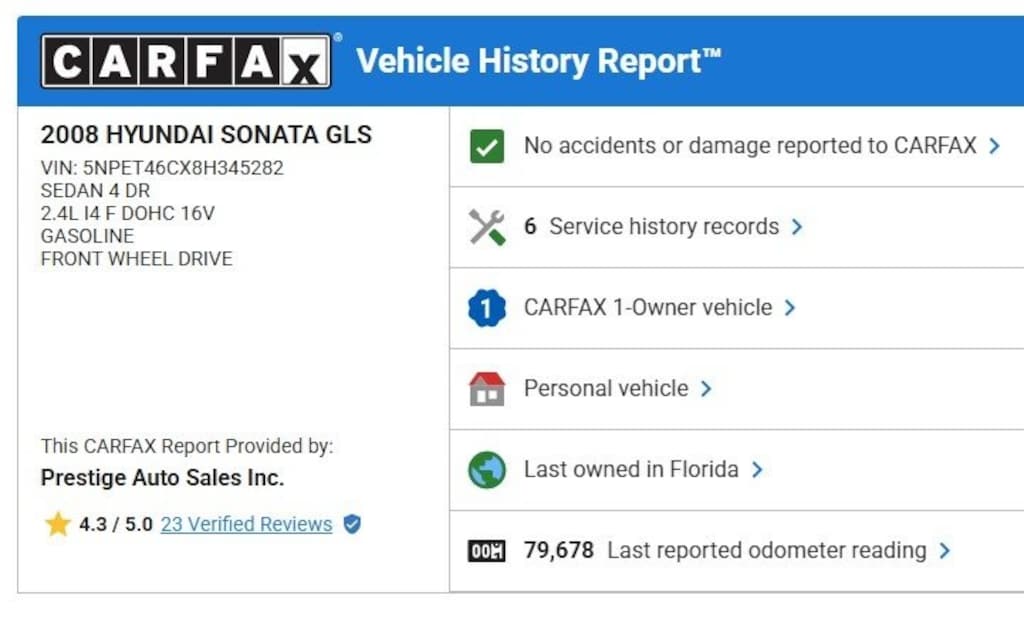
Task: Expand the Last reported odometer reading chevron
Action: [x=945, y=551]
